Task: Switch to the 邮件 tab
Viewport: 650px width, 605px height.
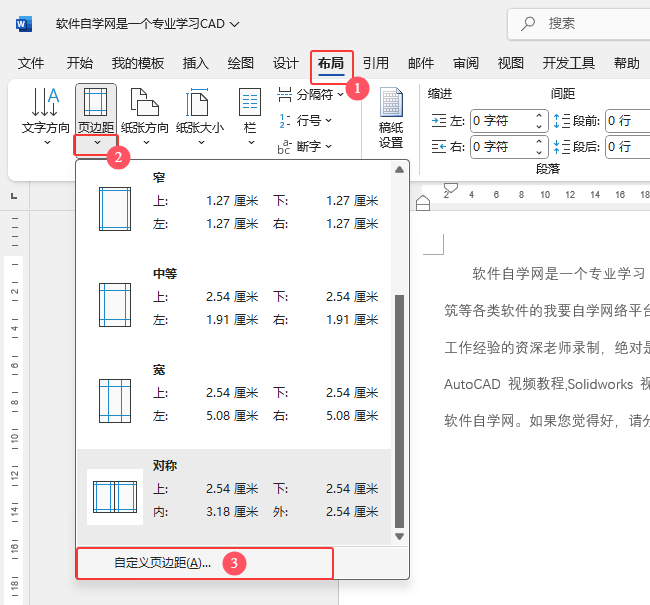Action: [x=421, y=63]
